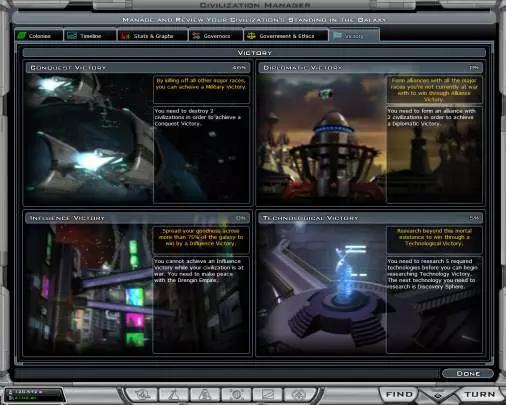Click the 'You need to destroy 2 civilizations' text
This screenshot has width=506, height=405.
[x=198, y=117]
